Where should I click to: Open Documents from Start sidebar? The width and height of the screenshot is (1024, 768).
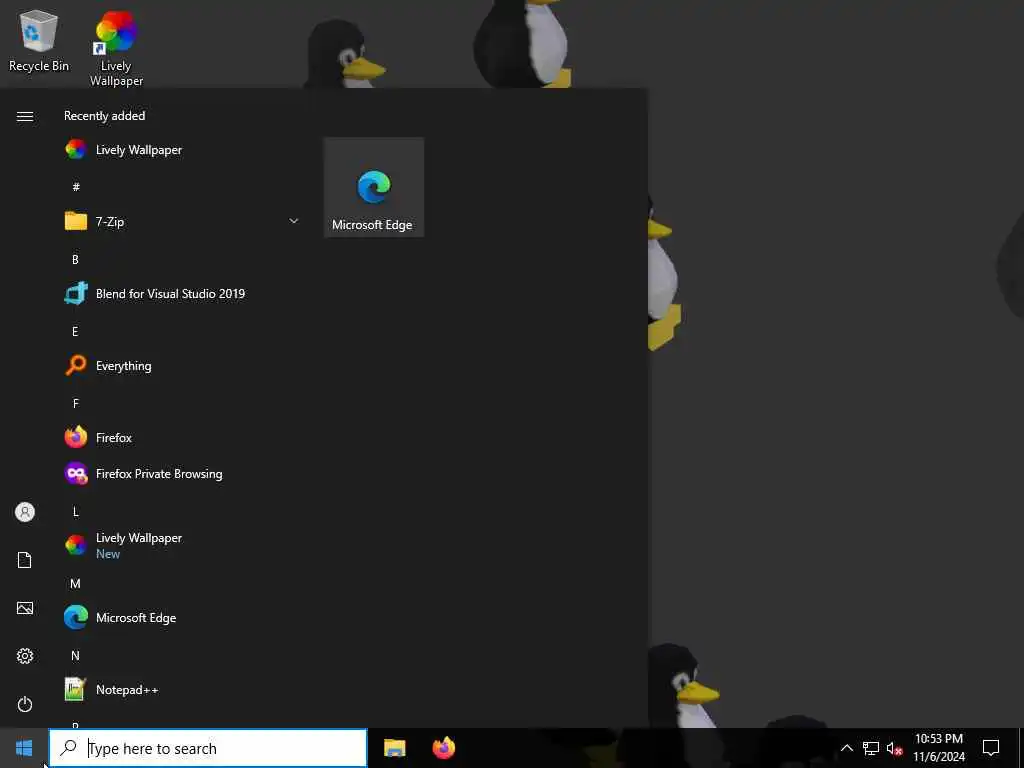[25, 560]
